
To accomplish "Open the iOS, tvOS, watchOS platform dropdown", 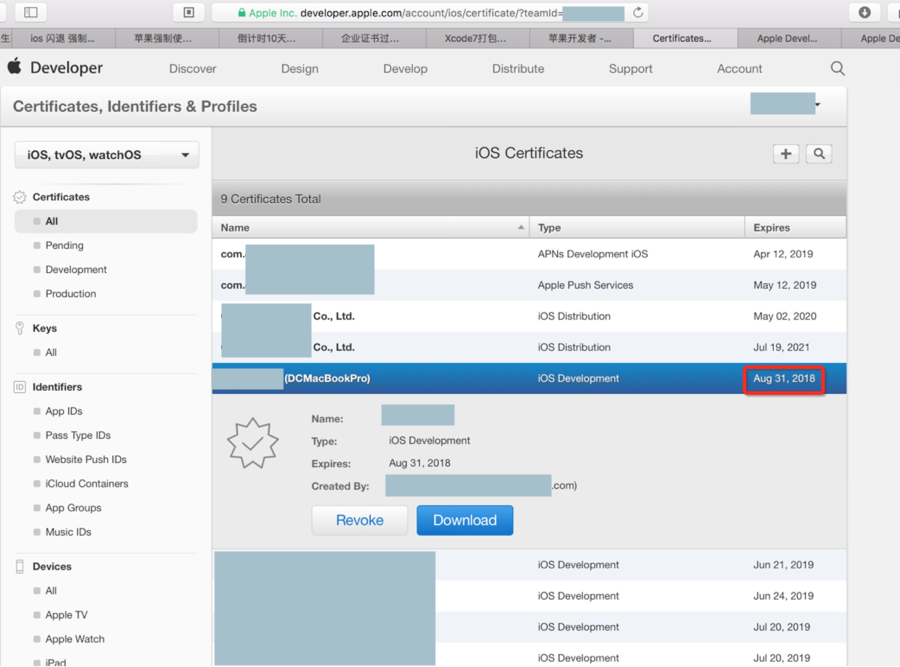I will (x=107, y=155).
